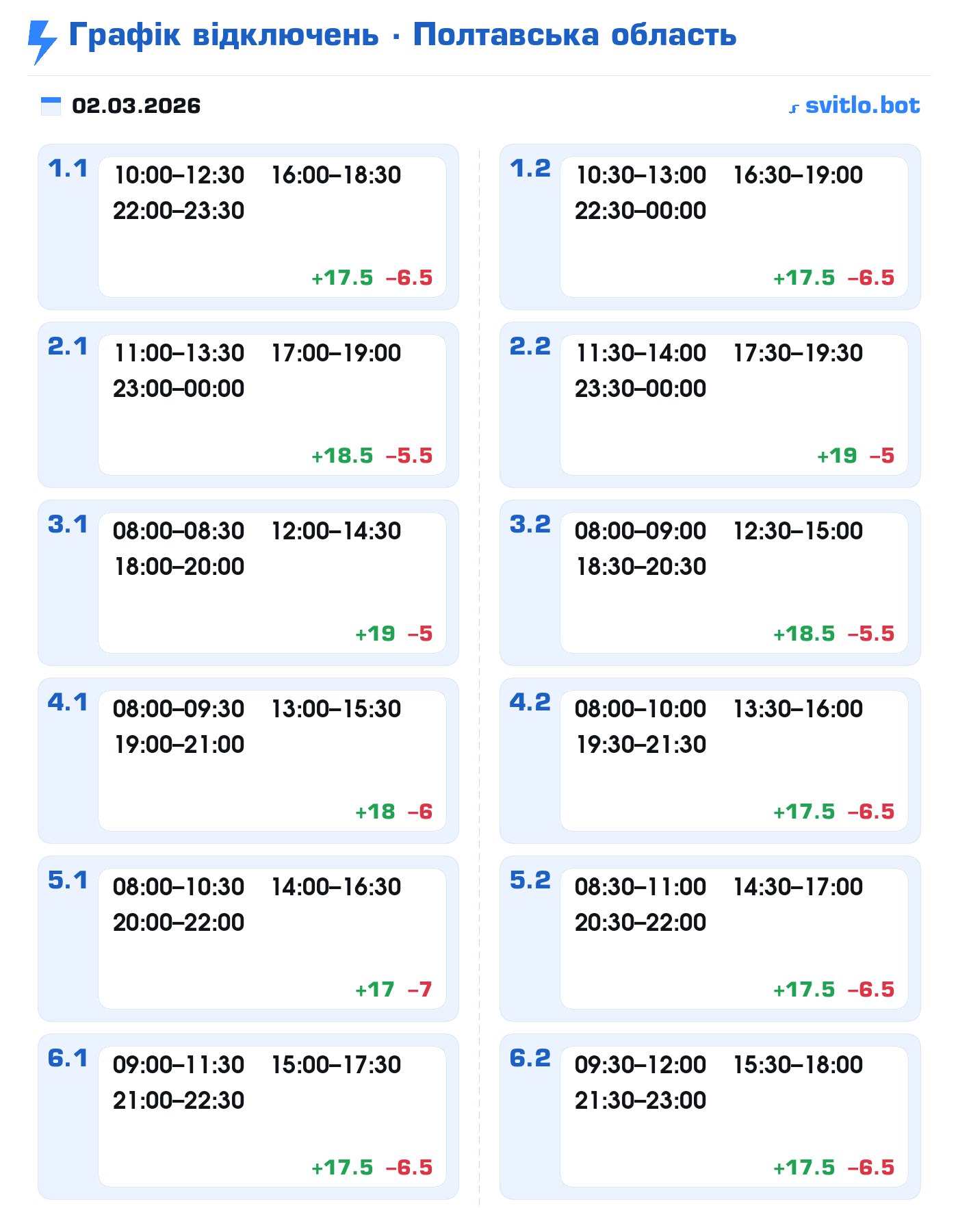Click the 08:00–08:30 slot in group 3.1

coord(179,531)
